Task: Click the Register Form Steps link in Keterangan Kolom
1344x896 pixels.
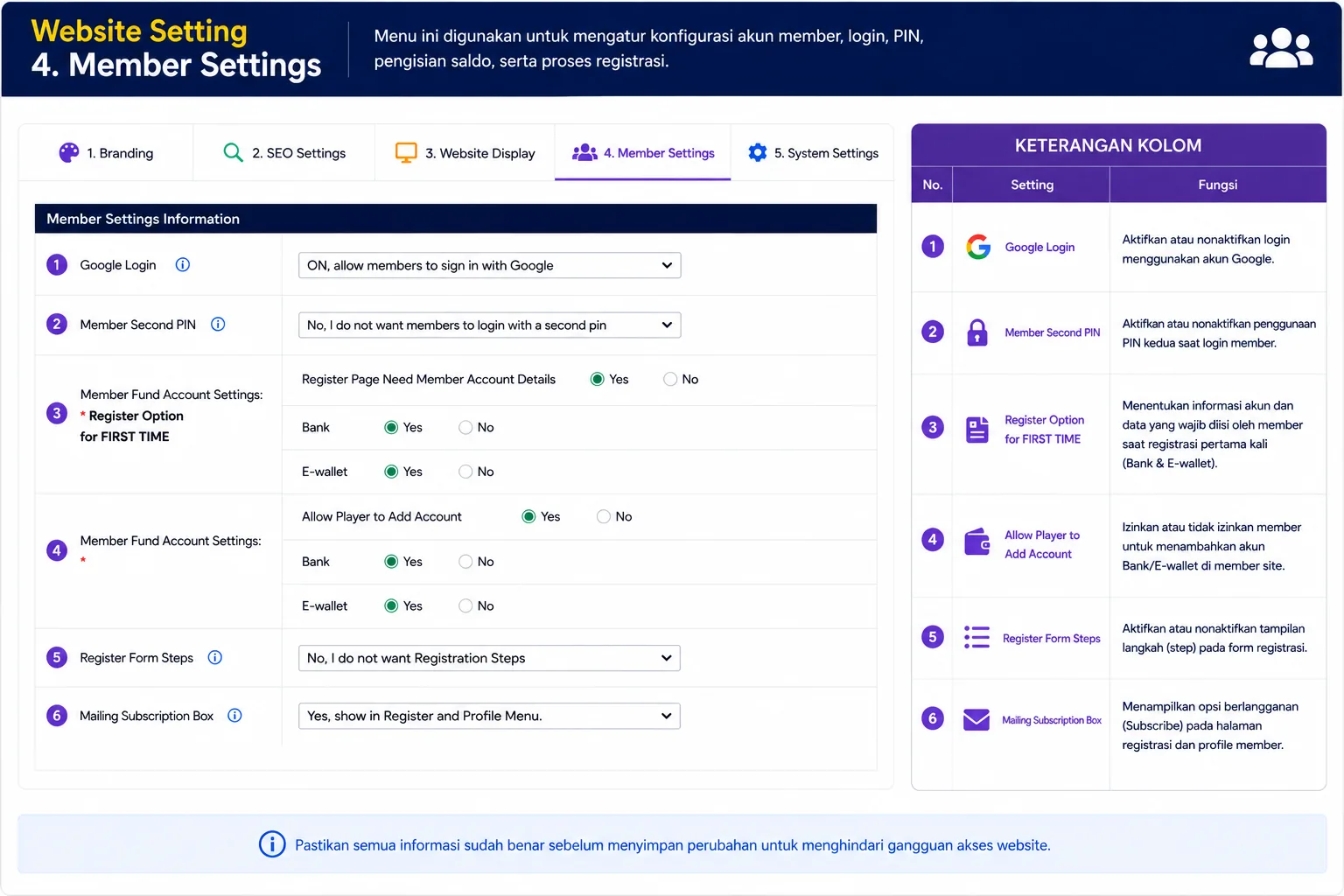Action: (x=1051, y=638)
